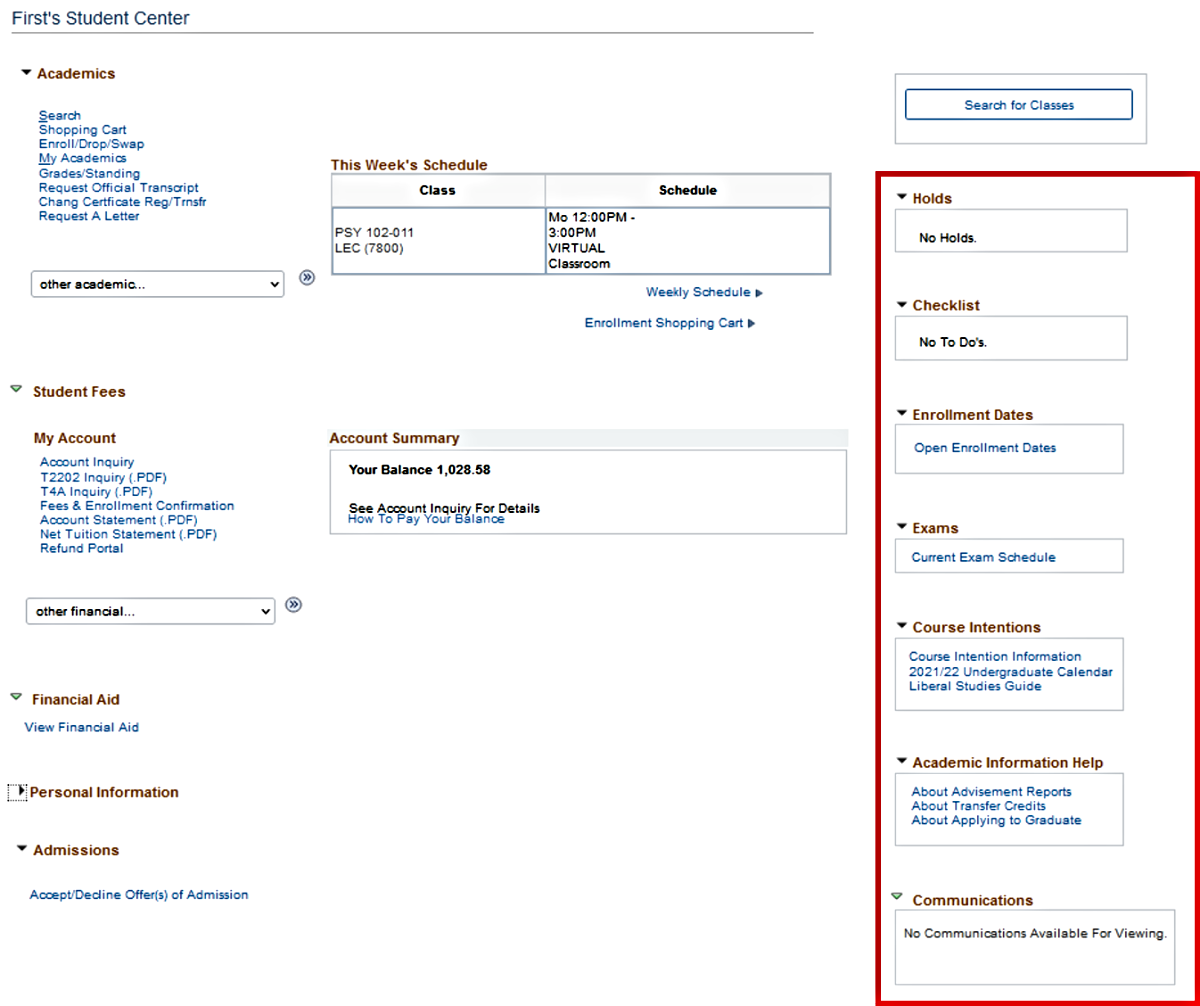Viewport: 1200px width, 1006px height.
Task: Click the Search for Classes button
Action: point(1019,105)
